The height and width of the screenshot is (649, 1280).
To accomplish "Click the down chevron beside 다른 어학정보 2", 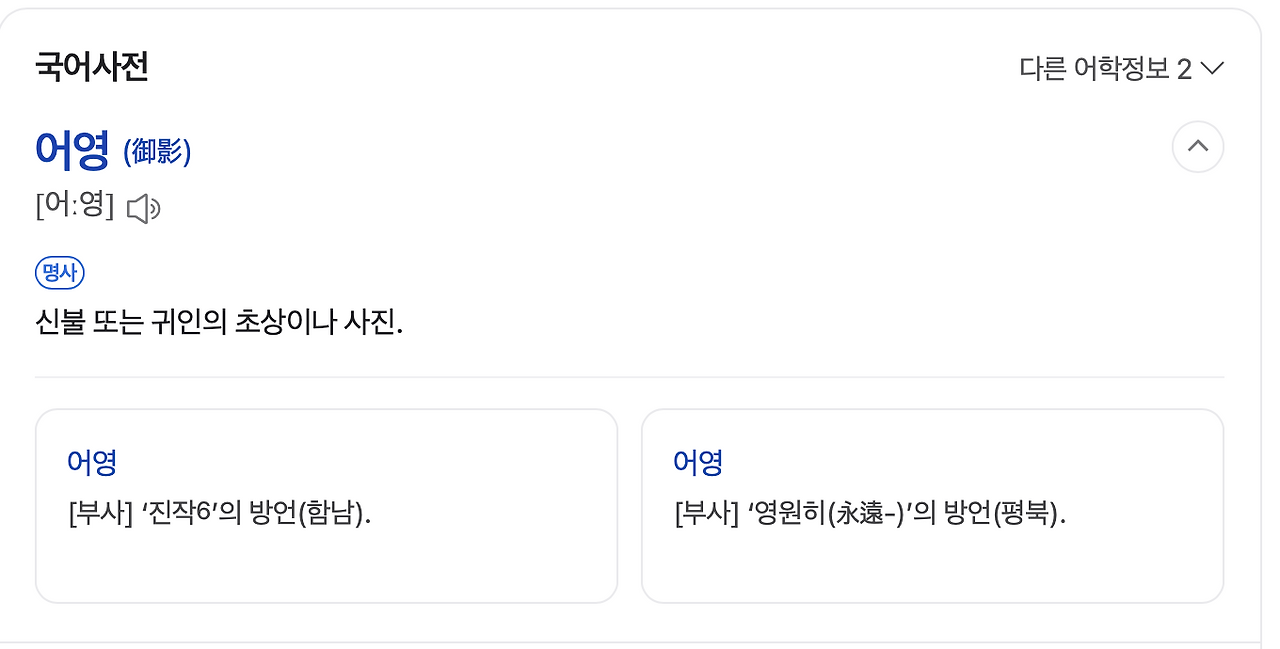I will pos(1211,68).
